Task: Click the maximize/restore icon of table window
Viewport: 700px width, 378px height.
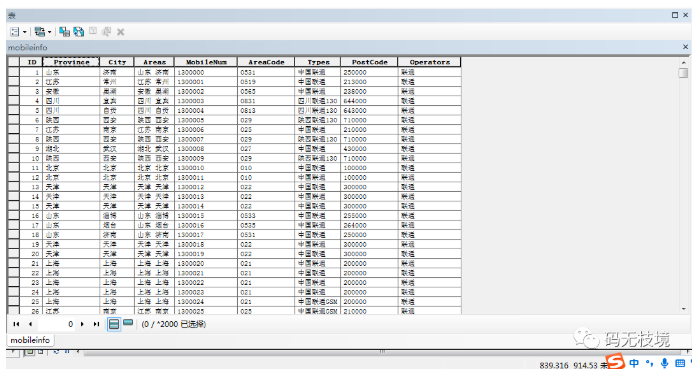Action: pyautogui.click(x=675, y=15)
